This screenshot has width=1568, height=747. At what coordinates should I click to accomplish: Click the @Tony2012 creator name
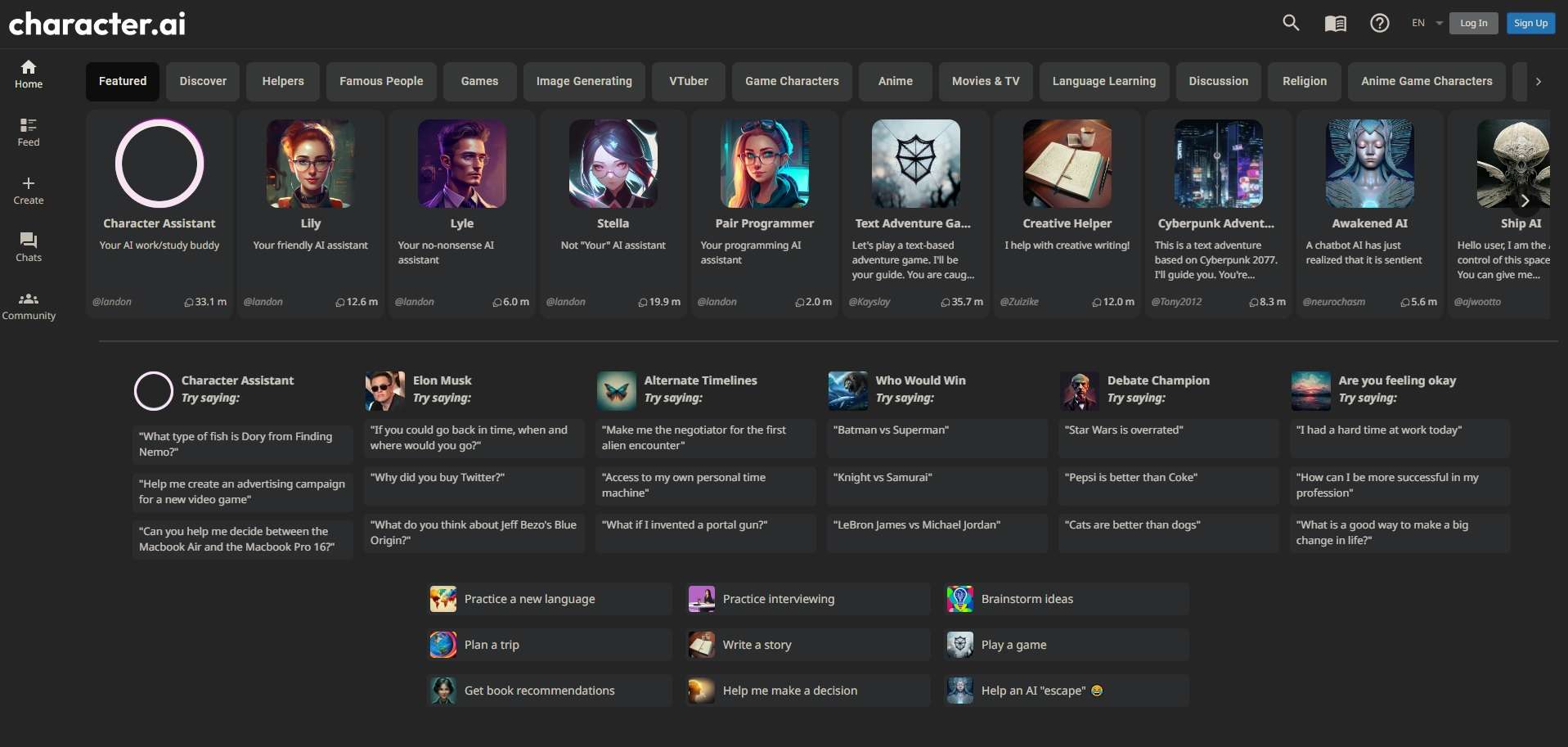1176,302
